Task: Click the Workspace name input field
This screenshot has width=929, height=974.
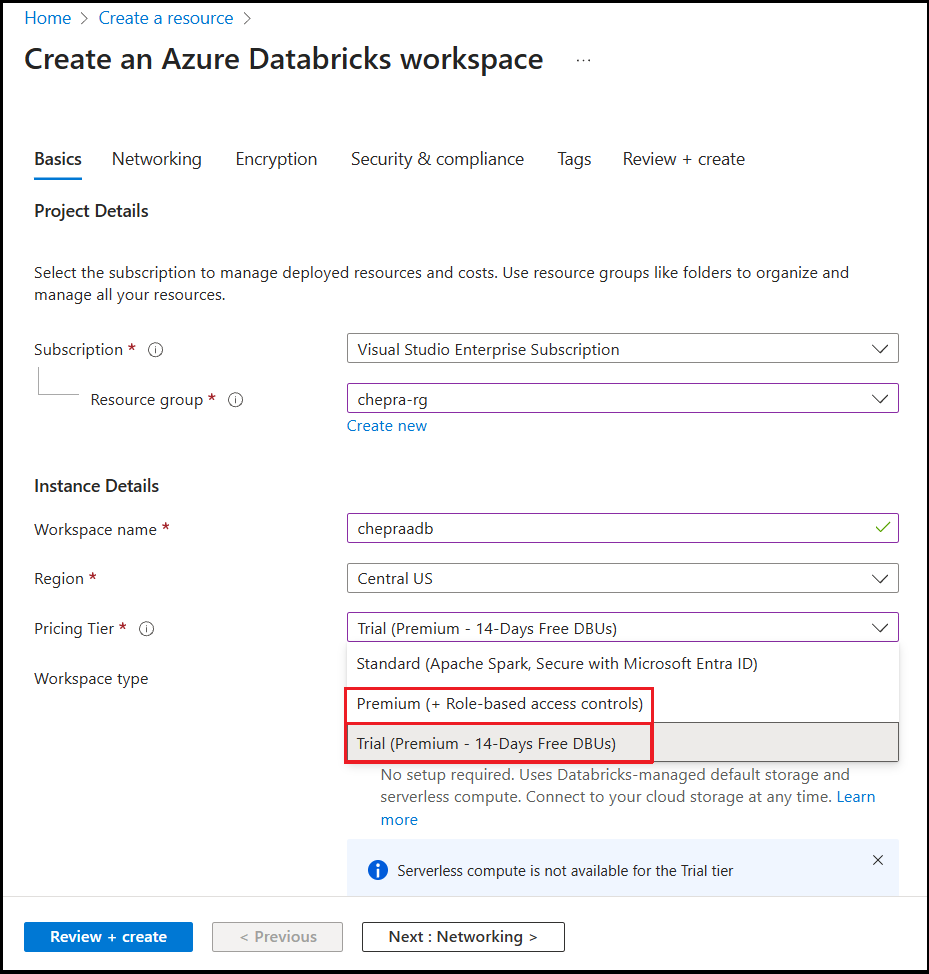Action: (x=610, y=529)
